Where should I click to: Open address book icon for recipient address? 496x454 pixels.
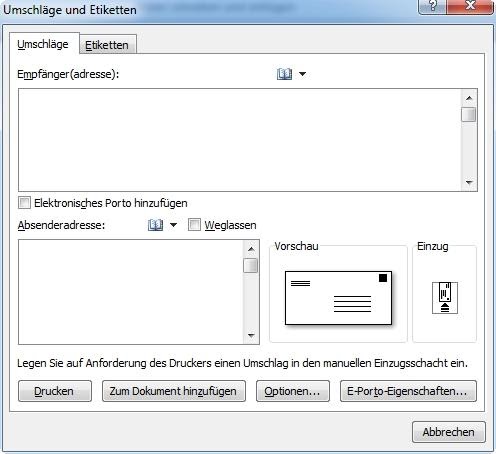click(x=284, y=74)
